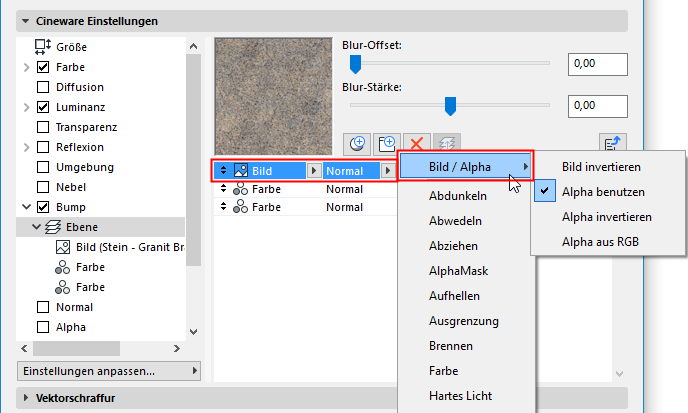The height and width of the screenshot is (413, 688).
Task: Expand the Vektorschraffur section
Action: tap(25, 398)
